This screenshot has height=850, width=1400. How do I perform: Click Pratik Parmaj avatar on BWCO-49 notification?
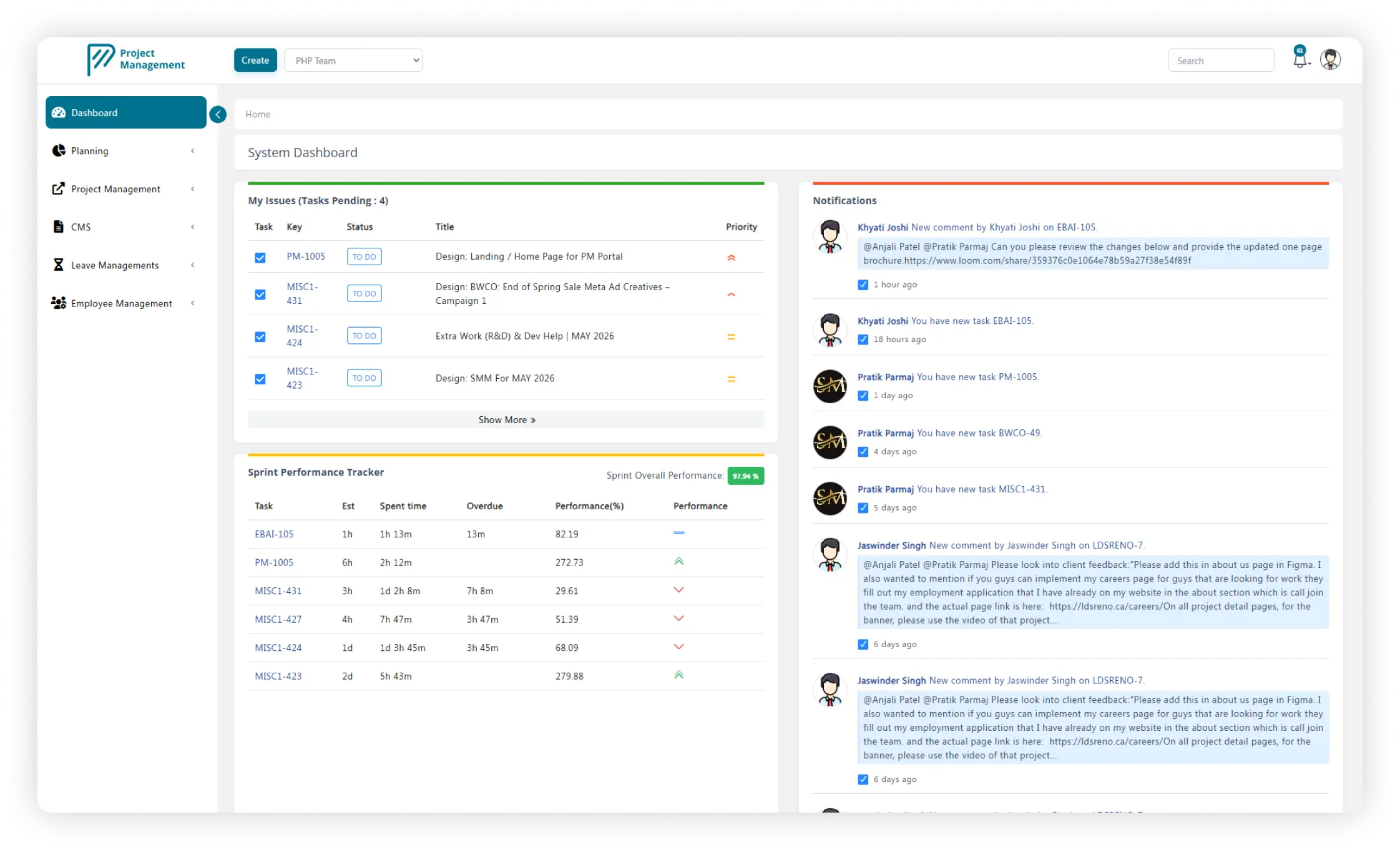(x=830, y=442)
